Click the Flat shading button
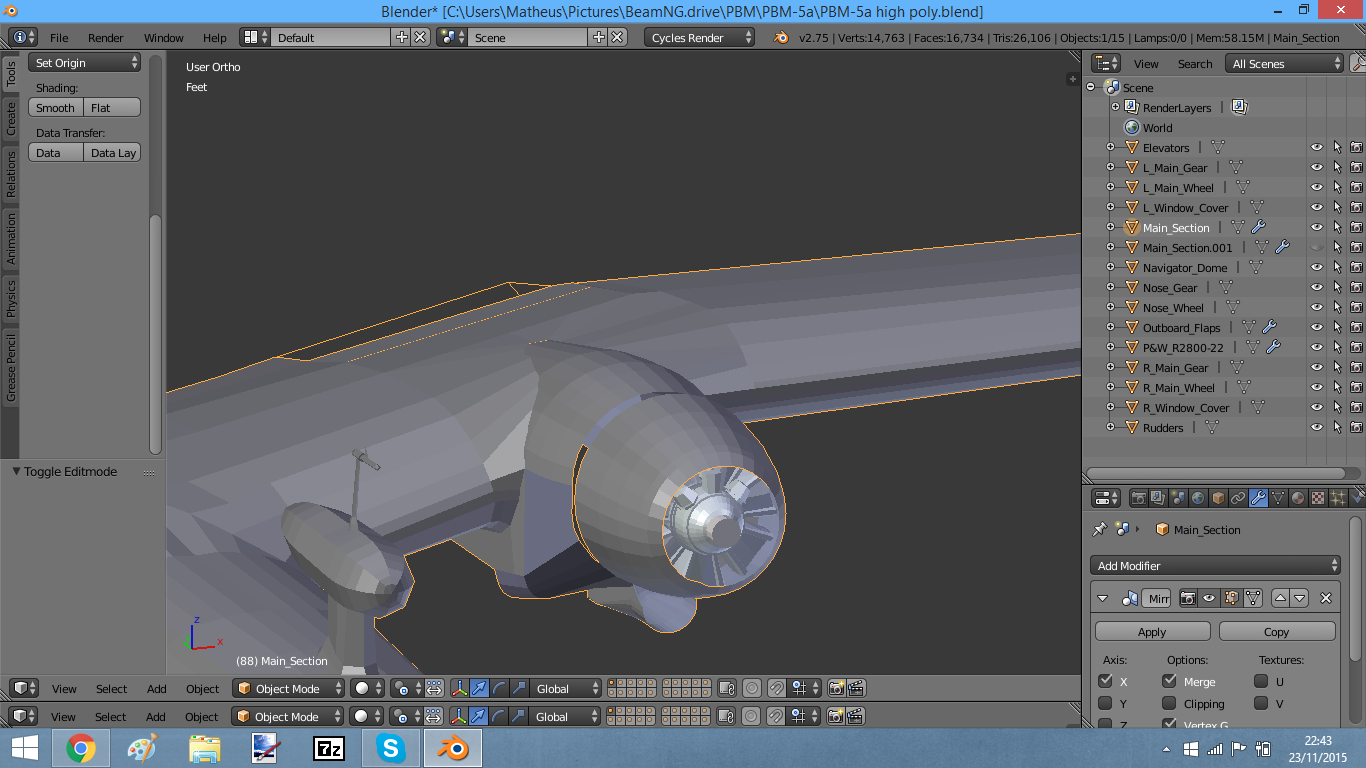Viewport: 1366px width, 768px height. tap(112, 107)
